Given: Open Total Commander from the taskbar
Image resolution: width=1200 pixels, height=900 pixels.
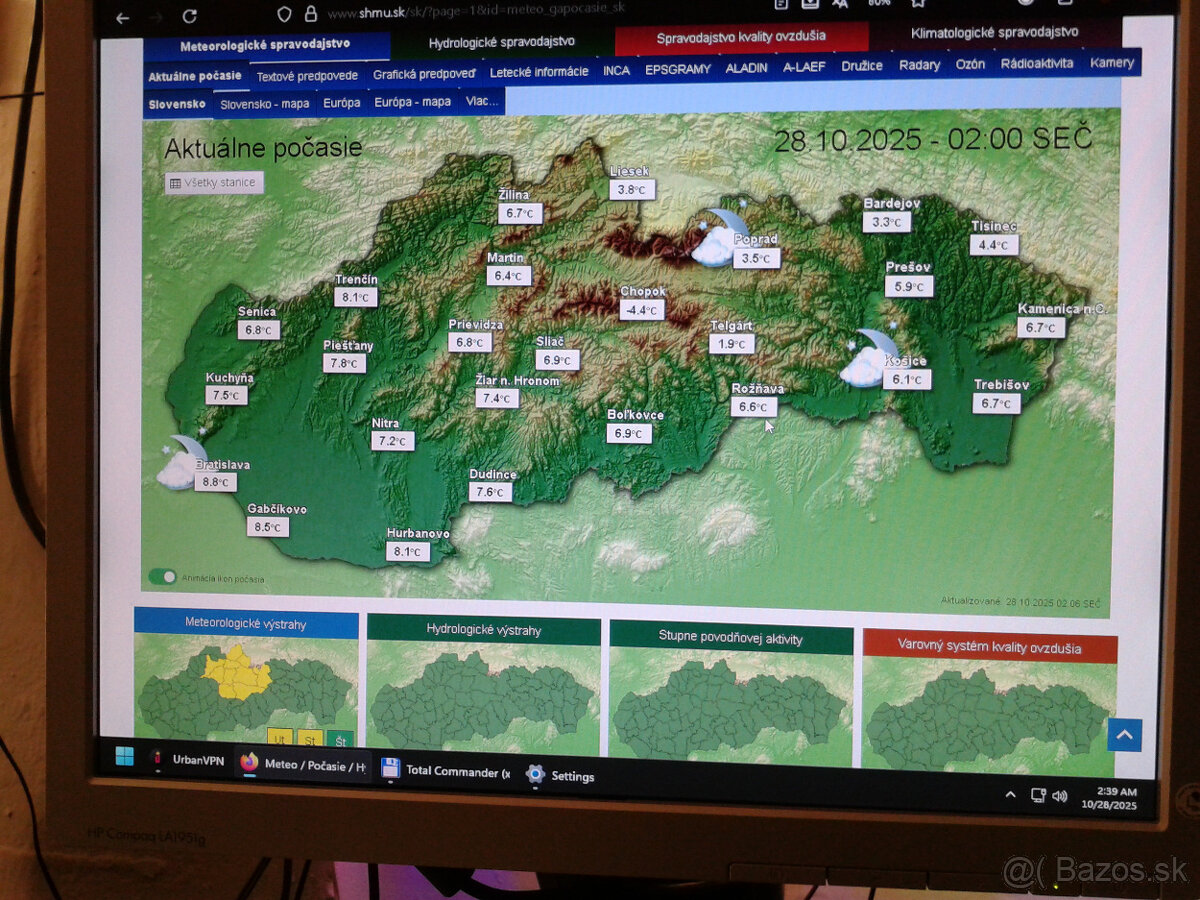Looking at the screenshot, I should [x=445, y=771].
